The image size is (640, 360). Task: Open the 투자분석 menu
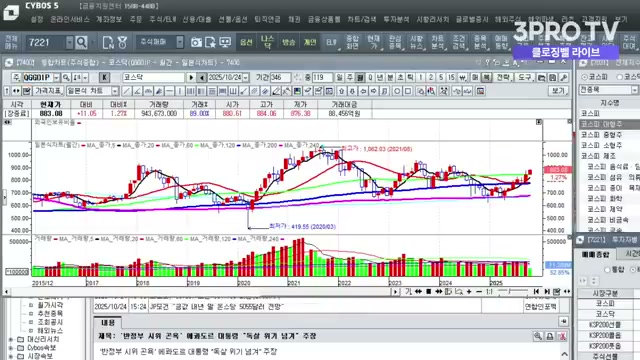click(x=396, y=19)
